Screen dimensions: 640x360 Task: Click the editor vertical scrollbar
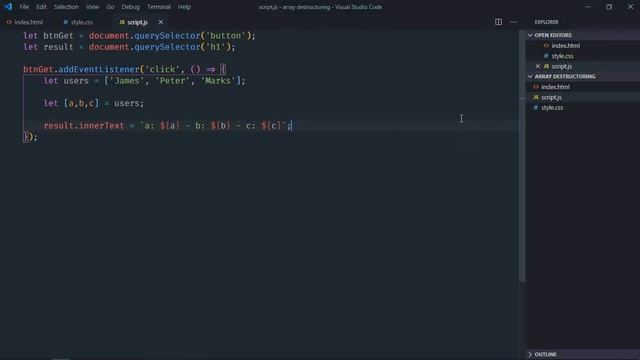pos(522,156)
